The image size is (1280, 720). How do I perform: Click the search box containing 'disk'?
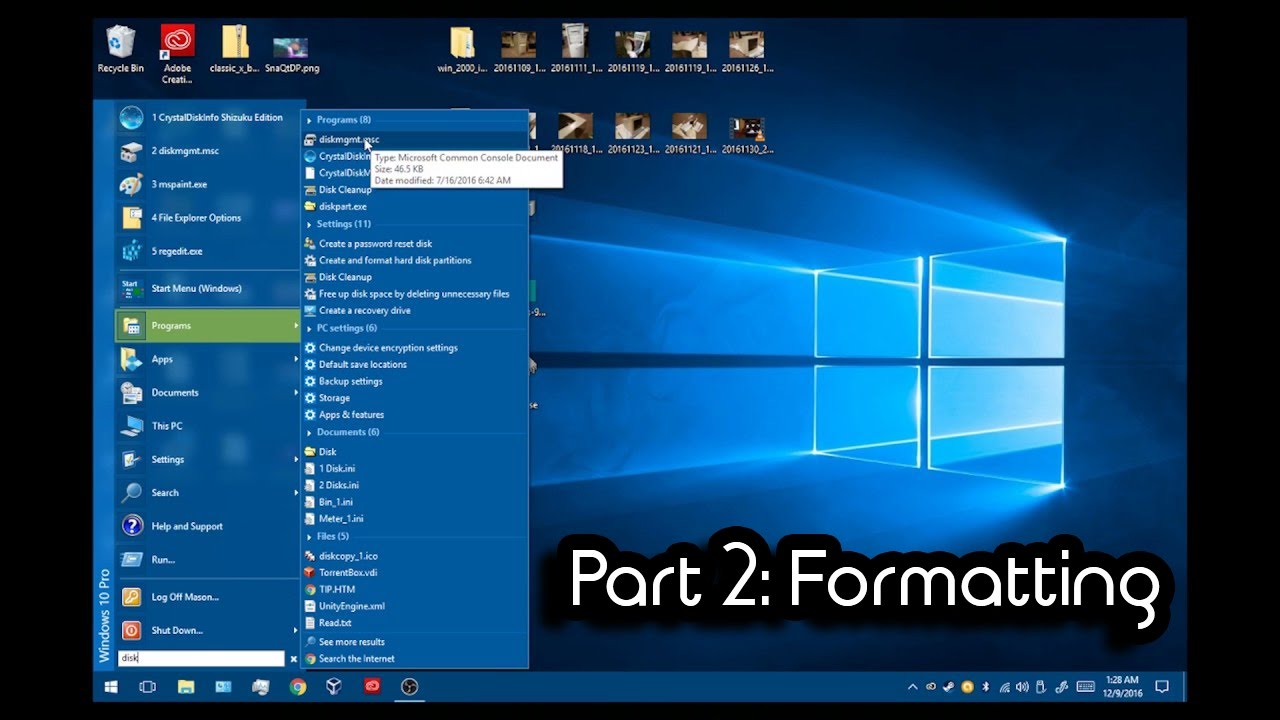pos(201,659)
